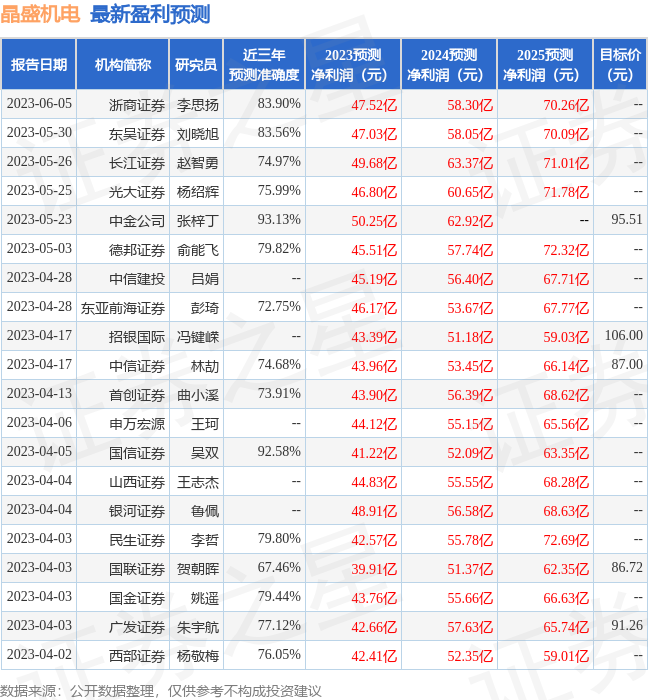This screenshot has height=700, width=648.
Task: Click the institution 招银国际
Action: (x=137, y=338)
